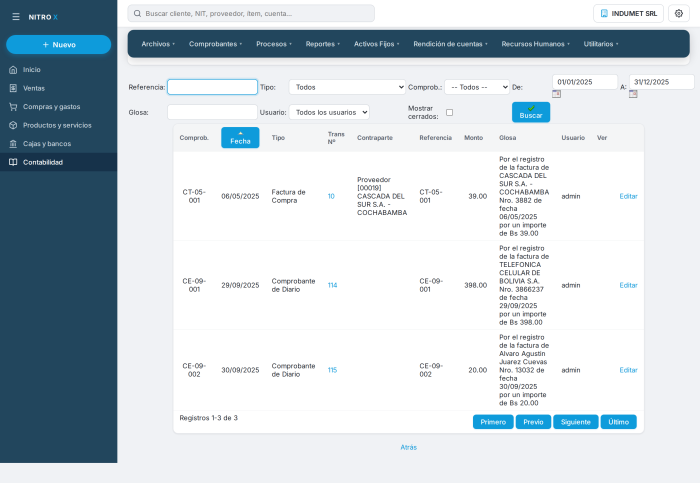Viewport: 700px width, 483px height.
Task: Click Editar for CE-09-001 row
Action: [x=628, y=285]
